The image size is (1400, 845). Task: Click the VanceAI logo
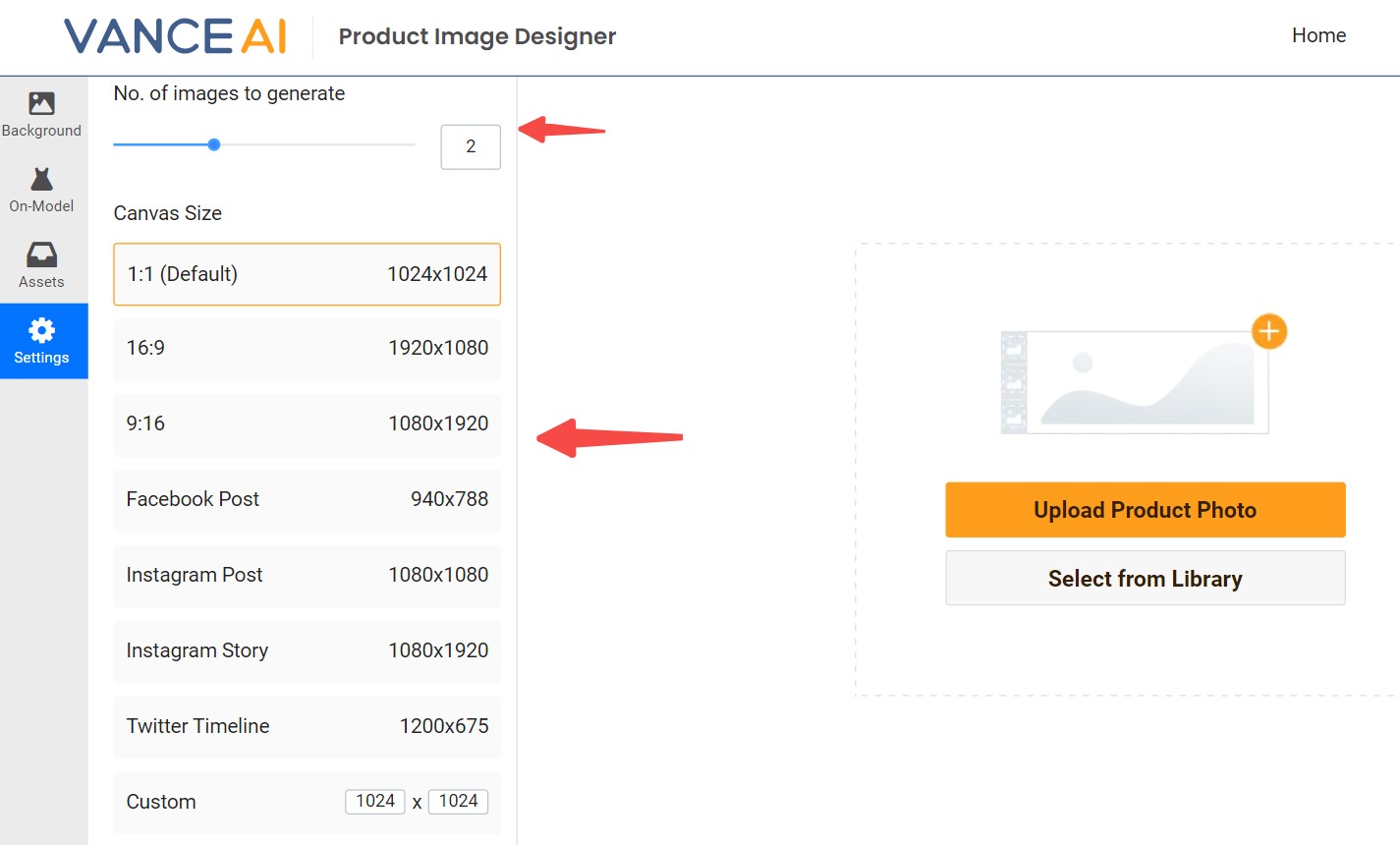pos(175,36)
